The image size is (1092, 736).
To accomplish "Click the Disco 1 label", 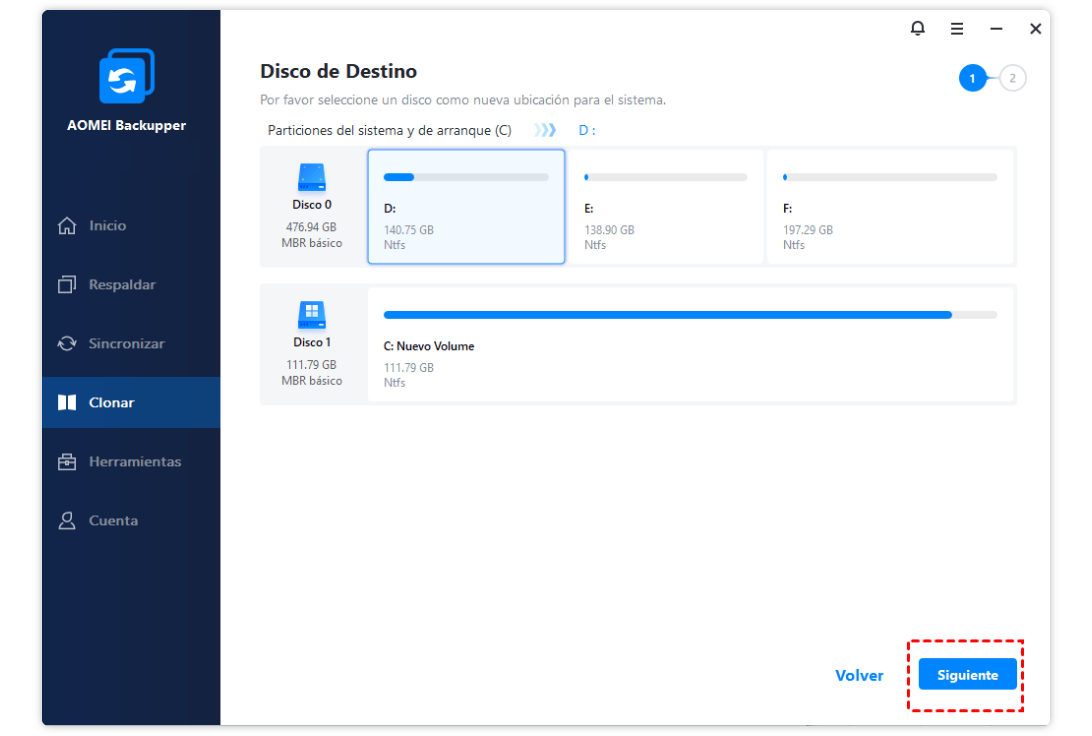I will pos(311,343).
